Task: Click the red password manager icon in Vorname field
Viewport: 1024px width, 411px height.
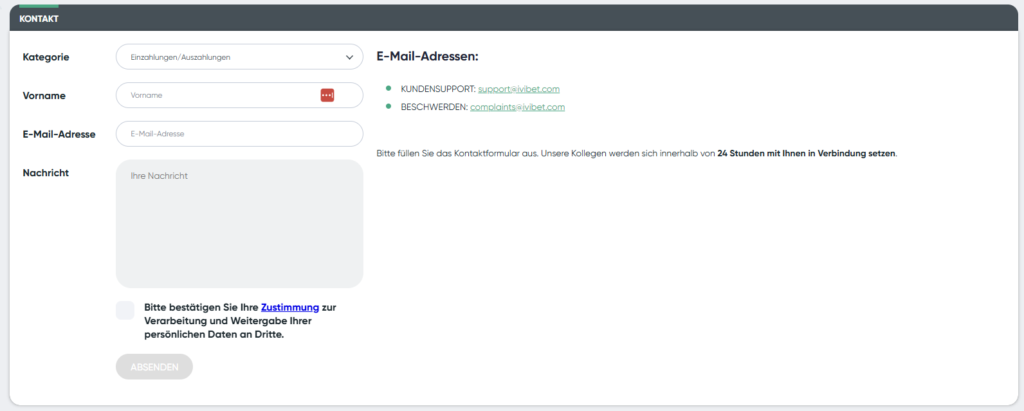Action: pyautogui.click(x=327, y=95)
